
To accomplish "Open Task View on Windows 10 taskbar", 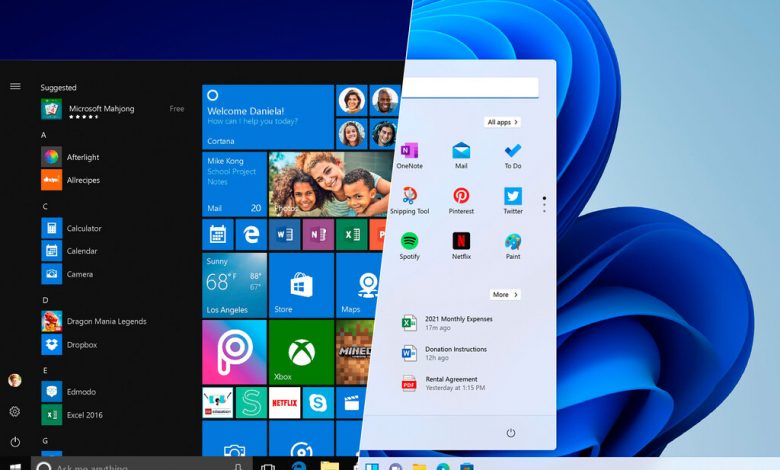I will [268, 467].
